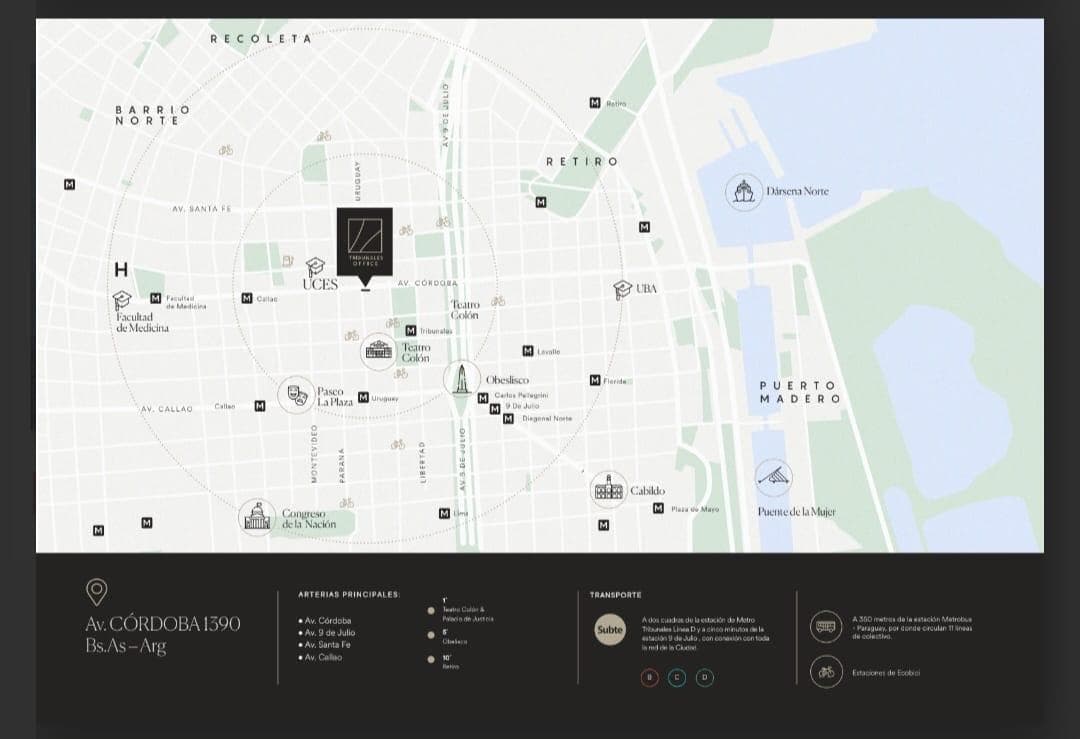Click the Dársena Norte ship icon

[743, 190]
